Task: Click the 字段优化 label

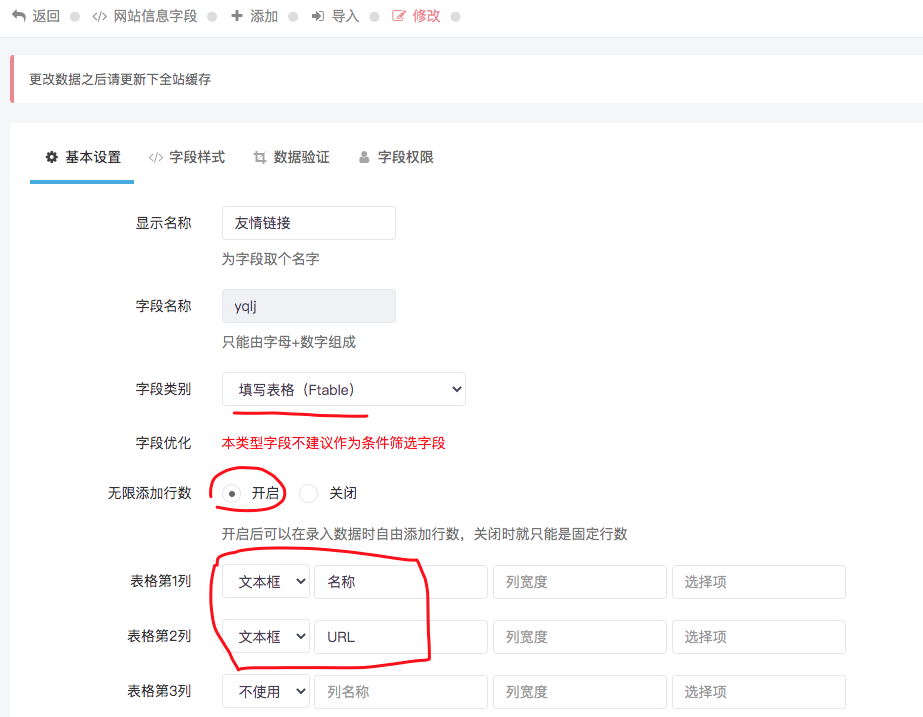Action: [164, 443]
